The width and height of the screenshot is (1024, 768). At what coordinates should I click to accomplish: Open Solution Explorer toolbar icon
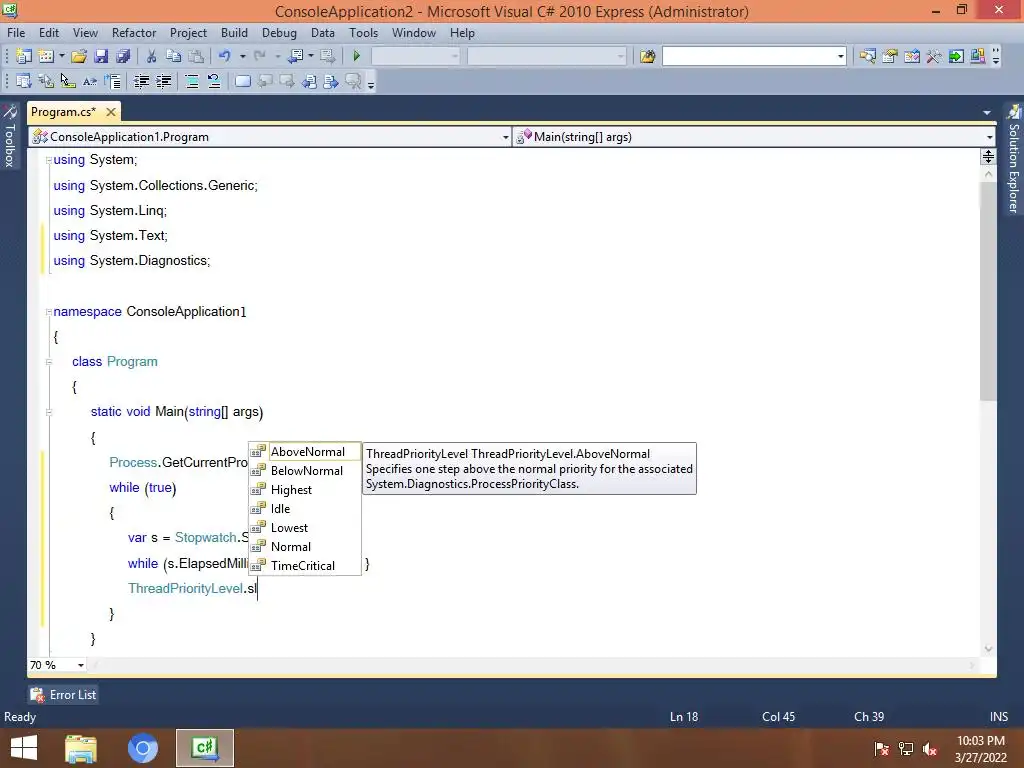pyautogui.click(x=867, y=56)
